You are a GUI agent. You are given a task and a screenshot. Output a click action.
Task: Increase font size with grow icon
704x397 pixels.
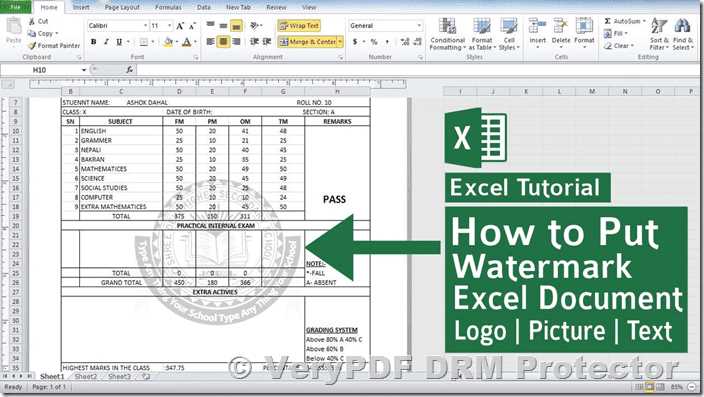(180, 26)
